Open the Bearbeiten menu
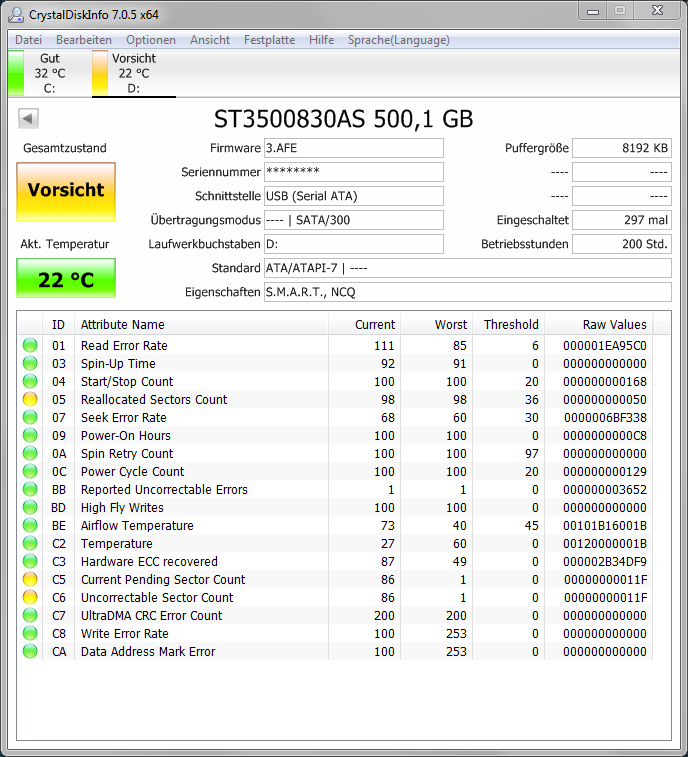Viewport: 688px width, 757px height. (x=84, y=40)
